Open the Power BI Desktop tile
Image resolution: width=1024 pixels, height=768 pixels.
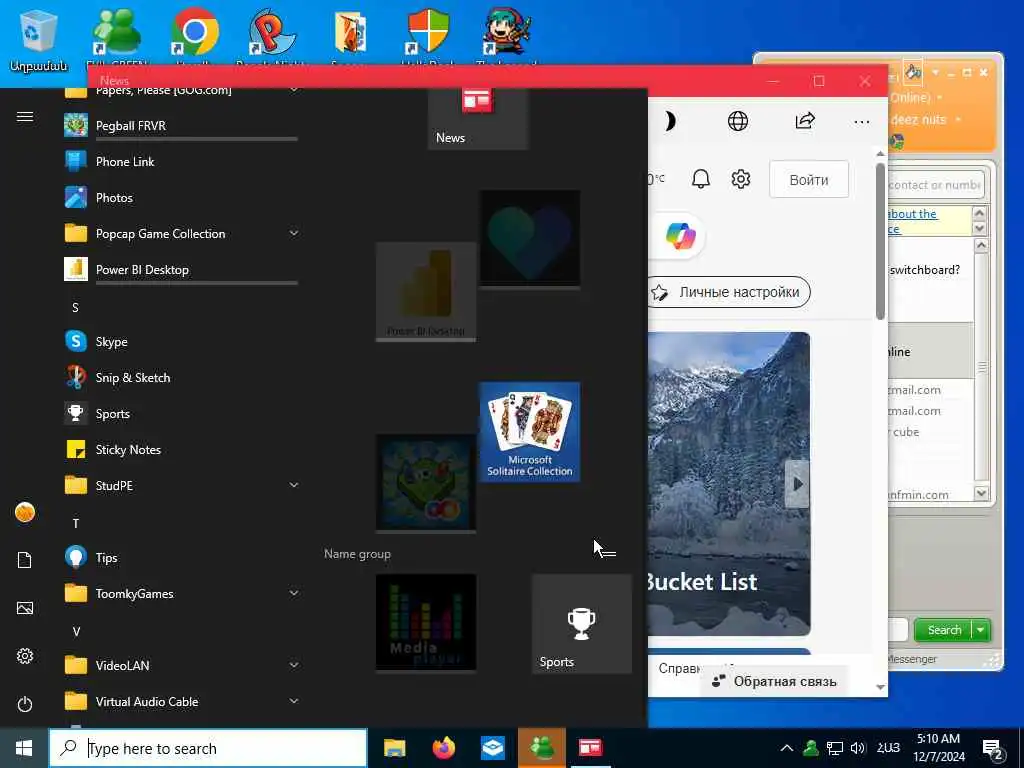pyautogui.click(x=426, y=291)
